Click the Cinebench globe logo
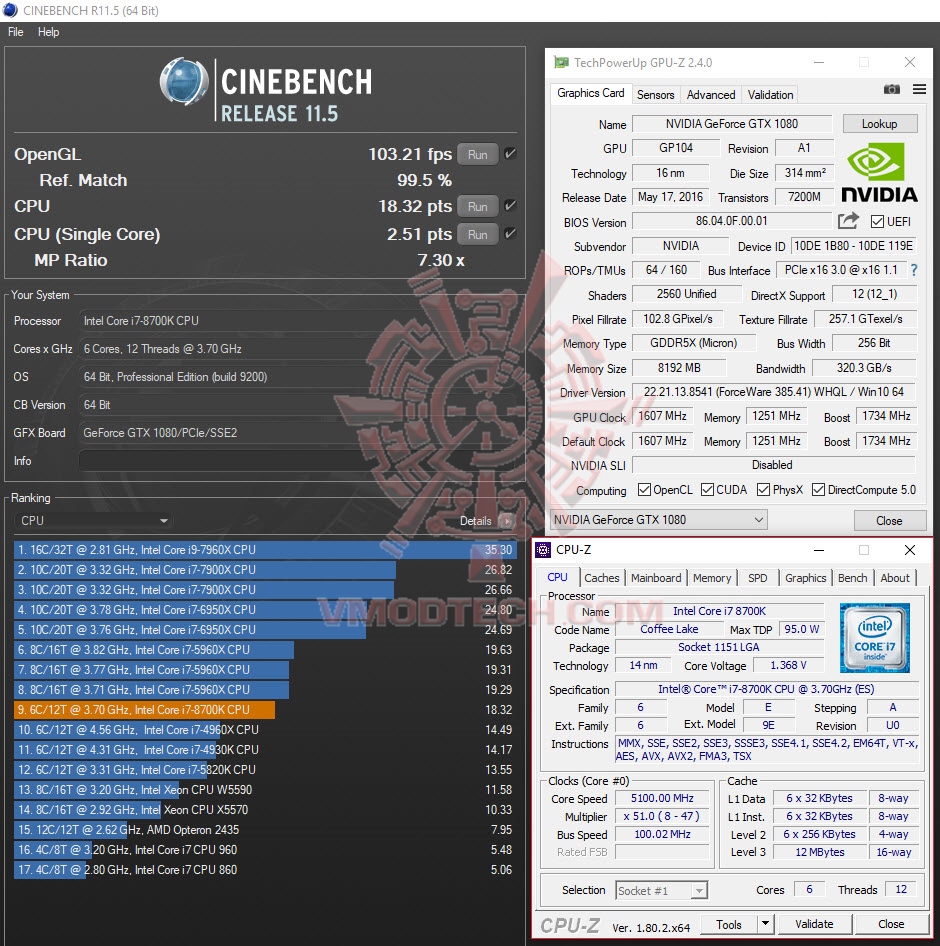This screenshot has height=946, width=940. 184,81
